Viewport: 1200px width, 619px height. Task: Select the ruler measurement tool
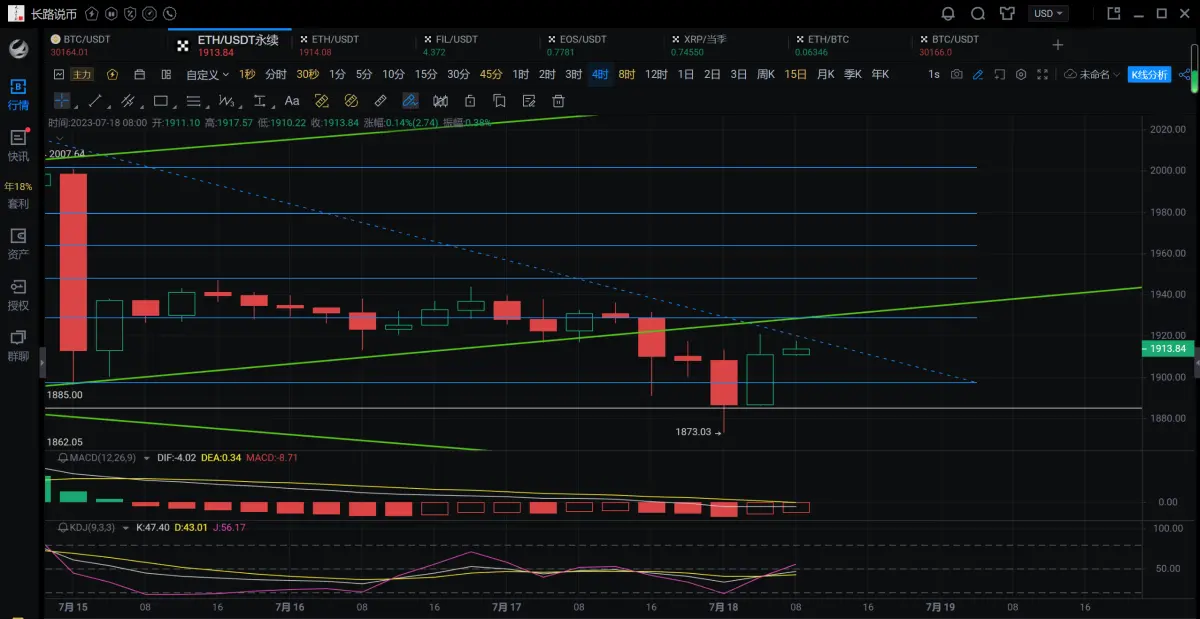pos(380,101)
